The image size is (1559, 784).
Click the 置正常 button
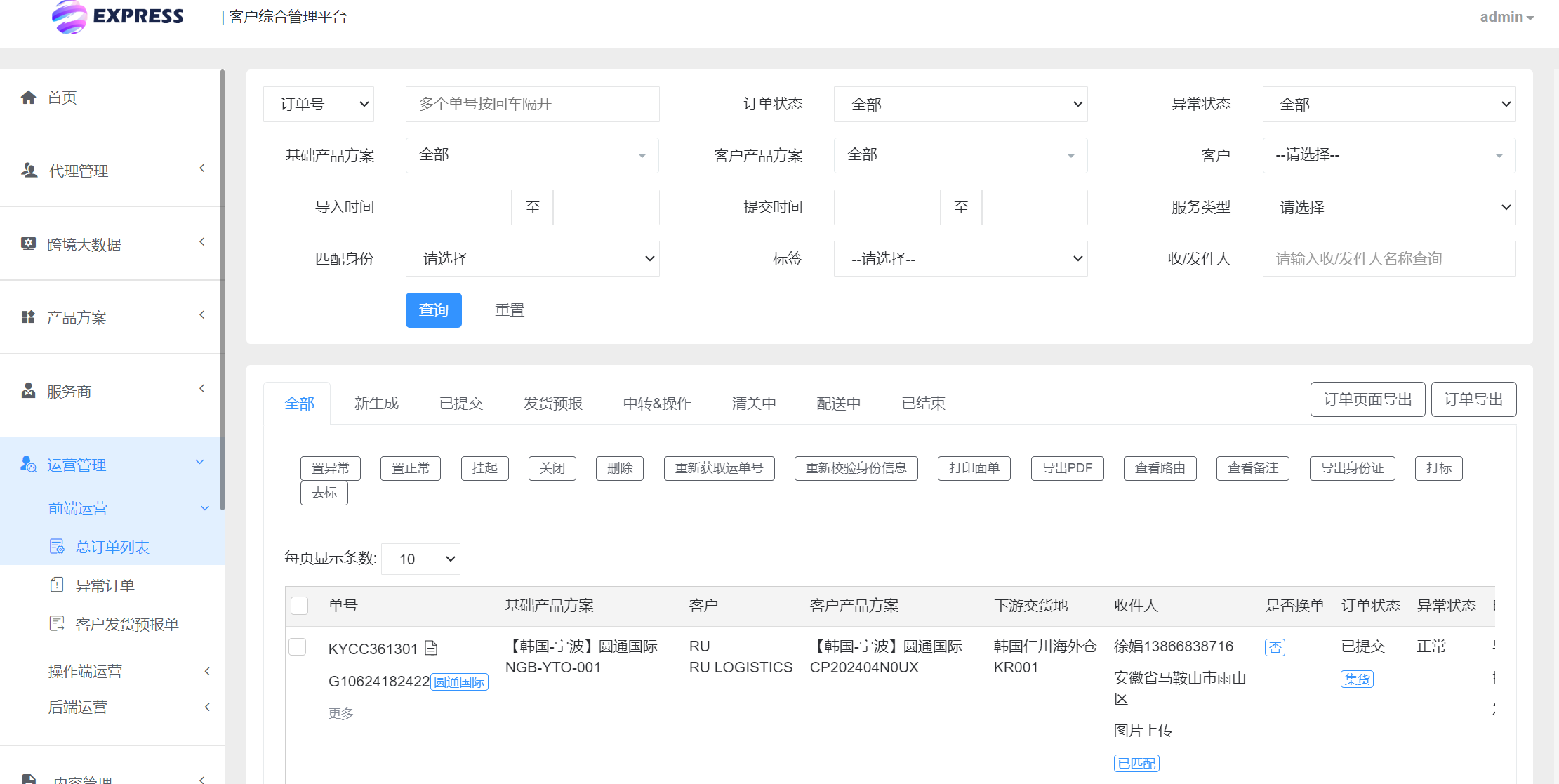click(411, 468)
